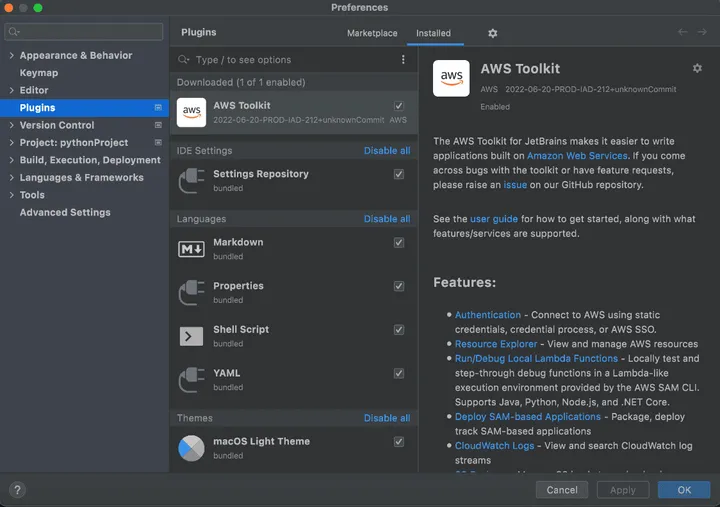
Task: Expand Appearance & Behavior settings
Action: [11, 56]
